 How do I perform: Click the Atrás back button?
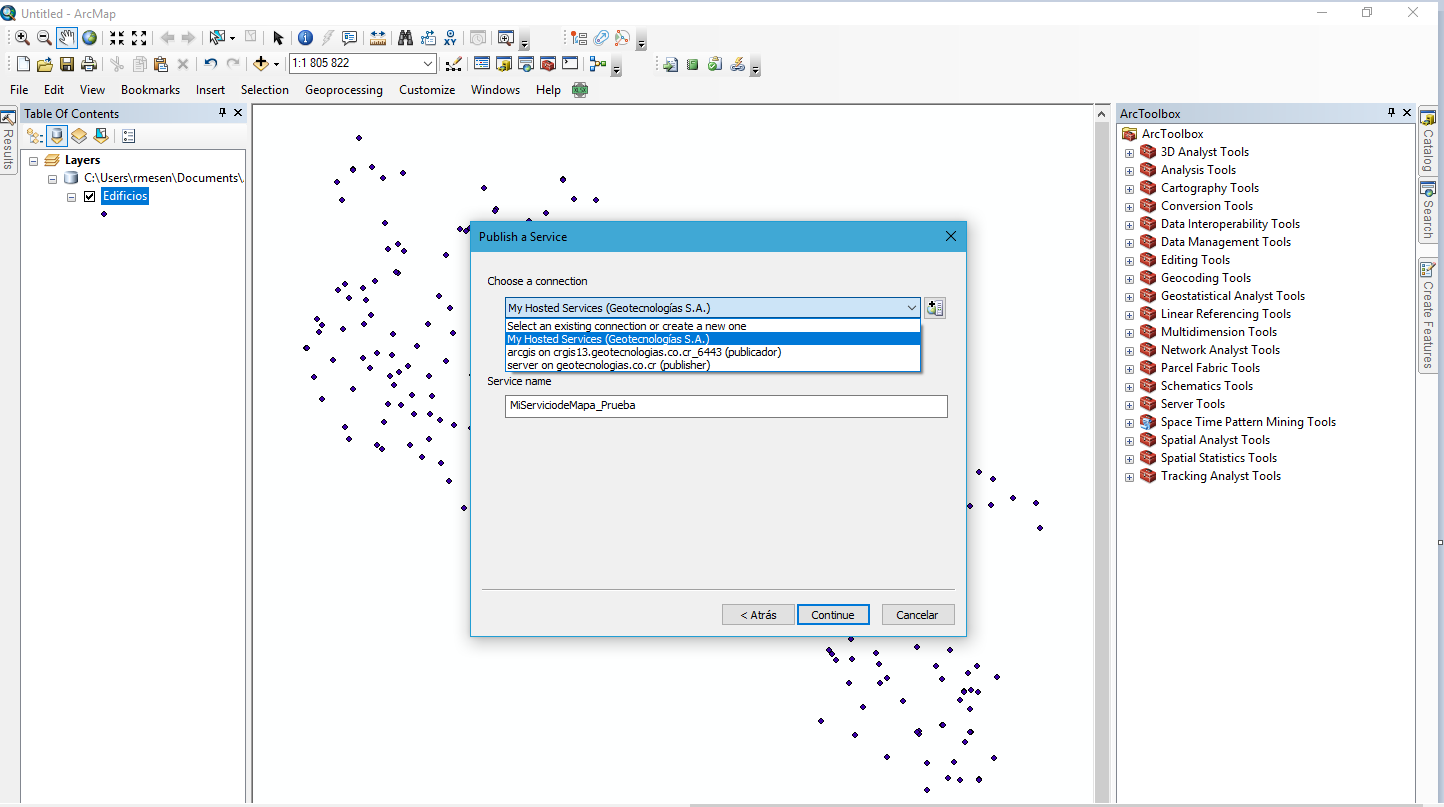point(758,614)
